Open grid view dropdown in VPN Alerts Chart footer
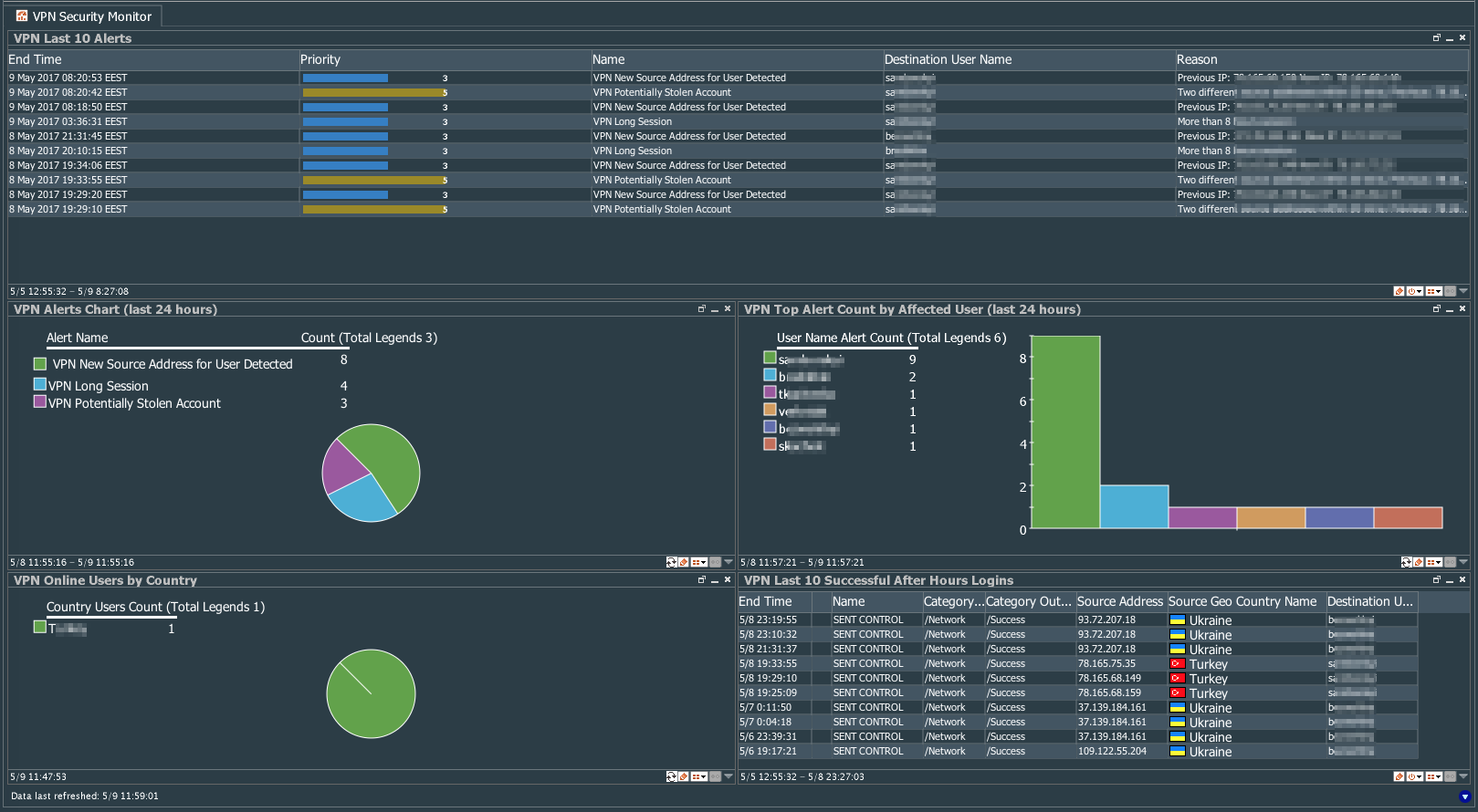 point(699,562)
